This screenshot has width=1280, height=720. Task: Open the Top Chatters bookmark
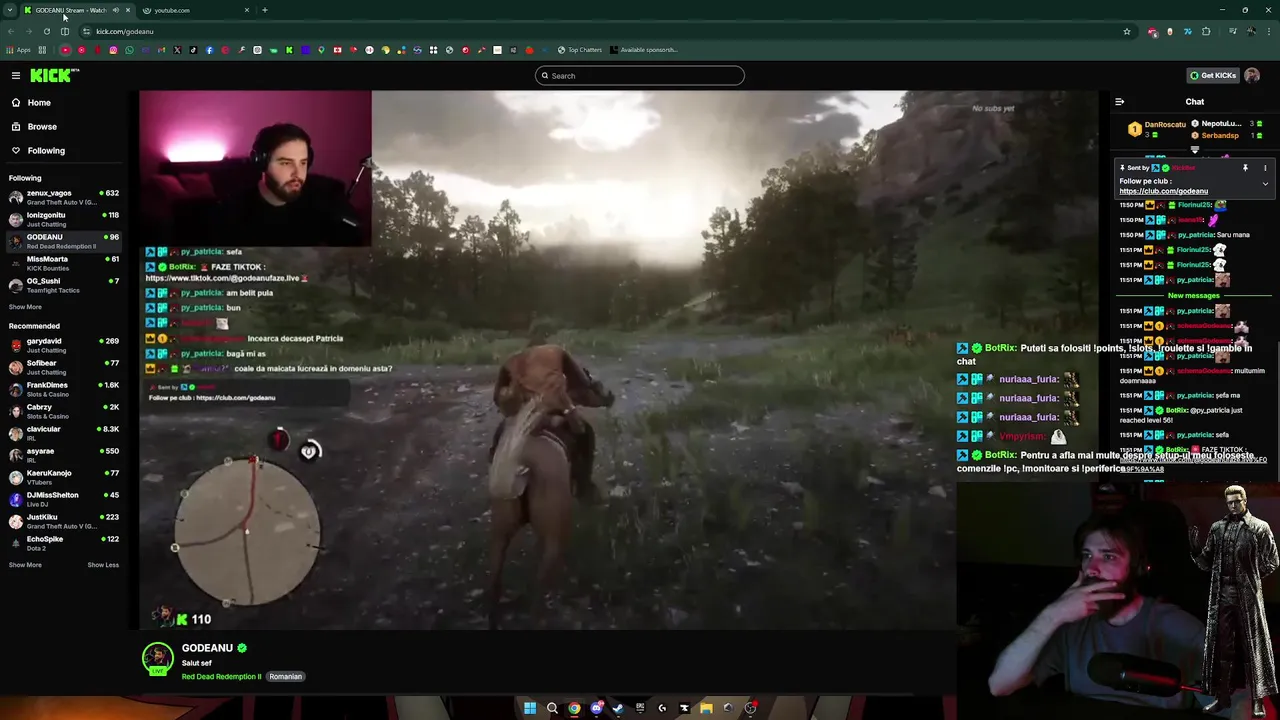coord(580,50)
